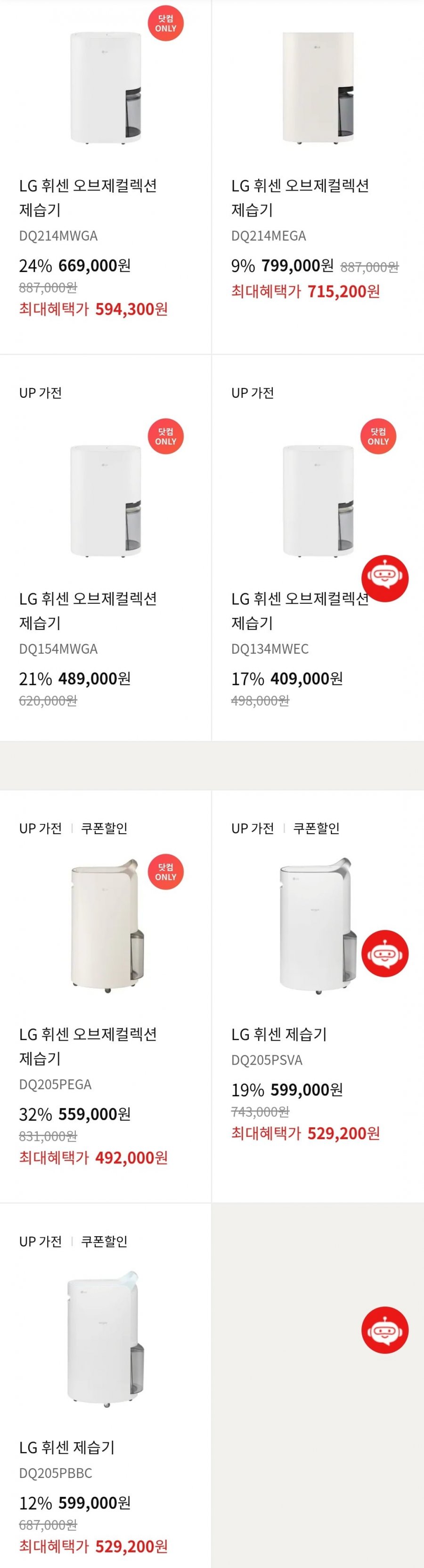
Task: Click the 닷컴 ONLY badge on DQ134MWEC
Action: (x=378, y=436)
